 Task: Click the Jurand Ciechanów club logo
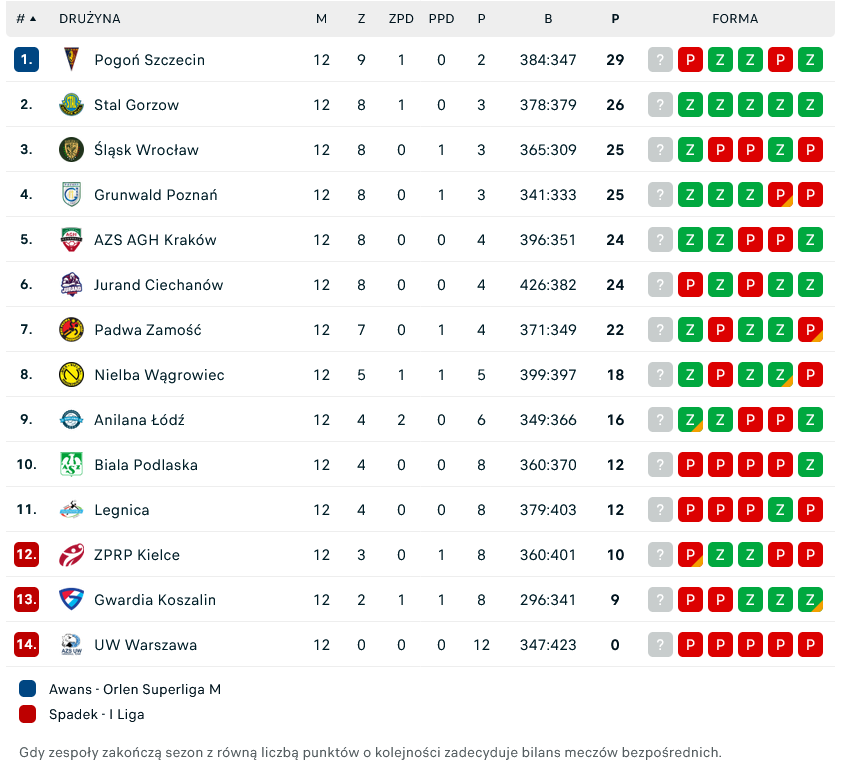[x=71, y=285]
